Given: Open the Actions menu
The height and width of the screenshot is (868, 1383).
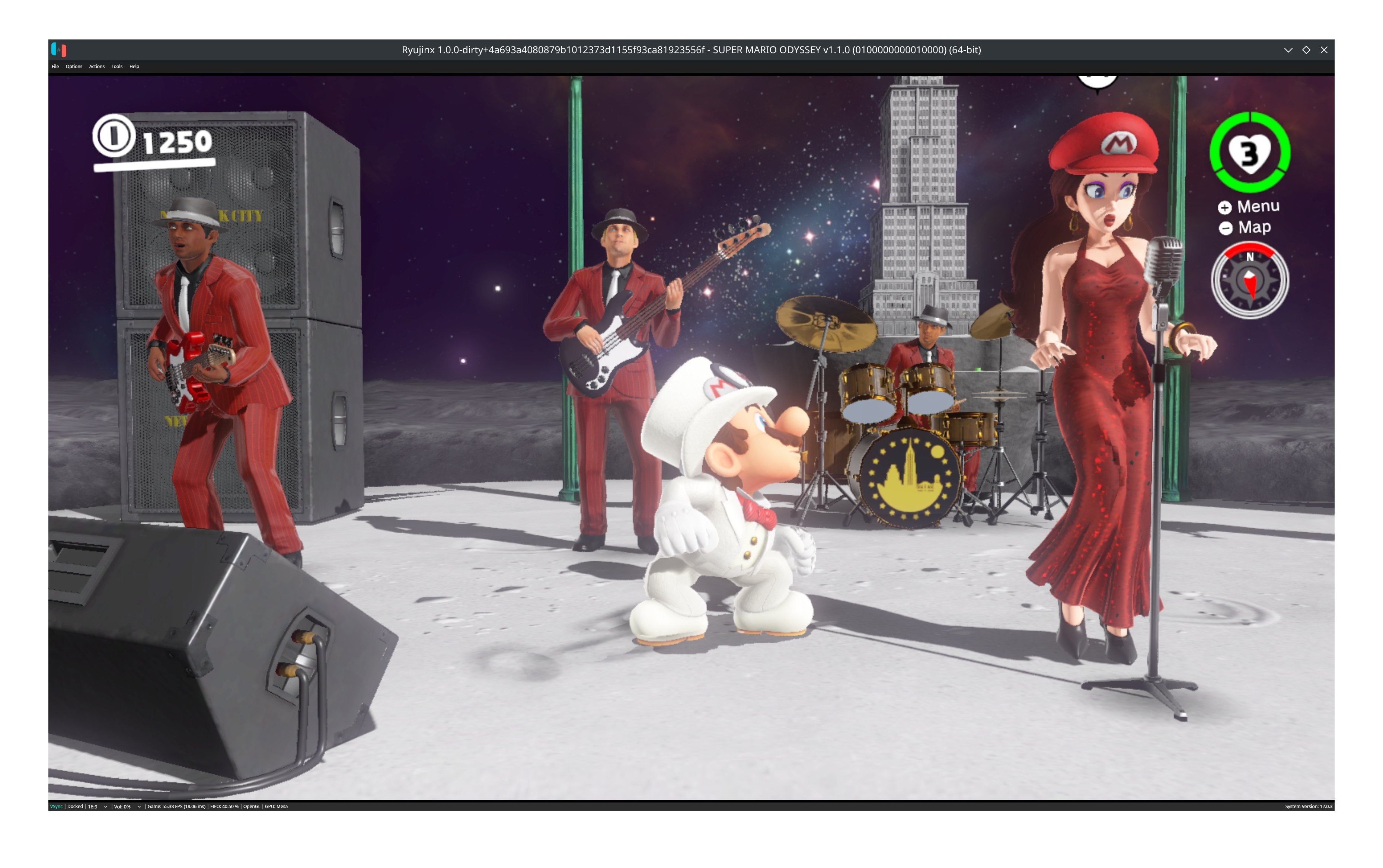Looking at the screenshot, I should 97,67.
